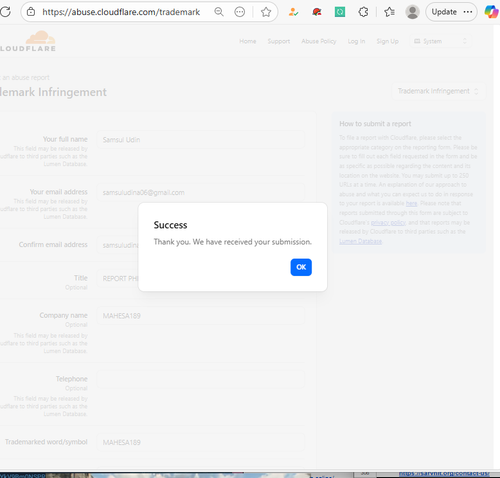Click the Confirm email address field
This screenshot has width=500, height=478.
118,245
